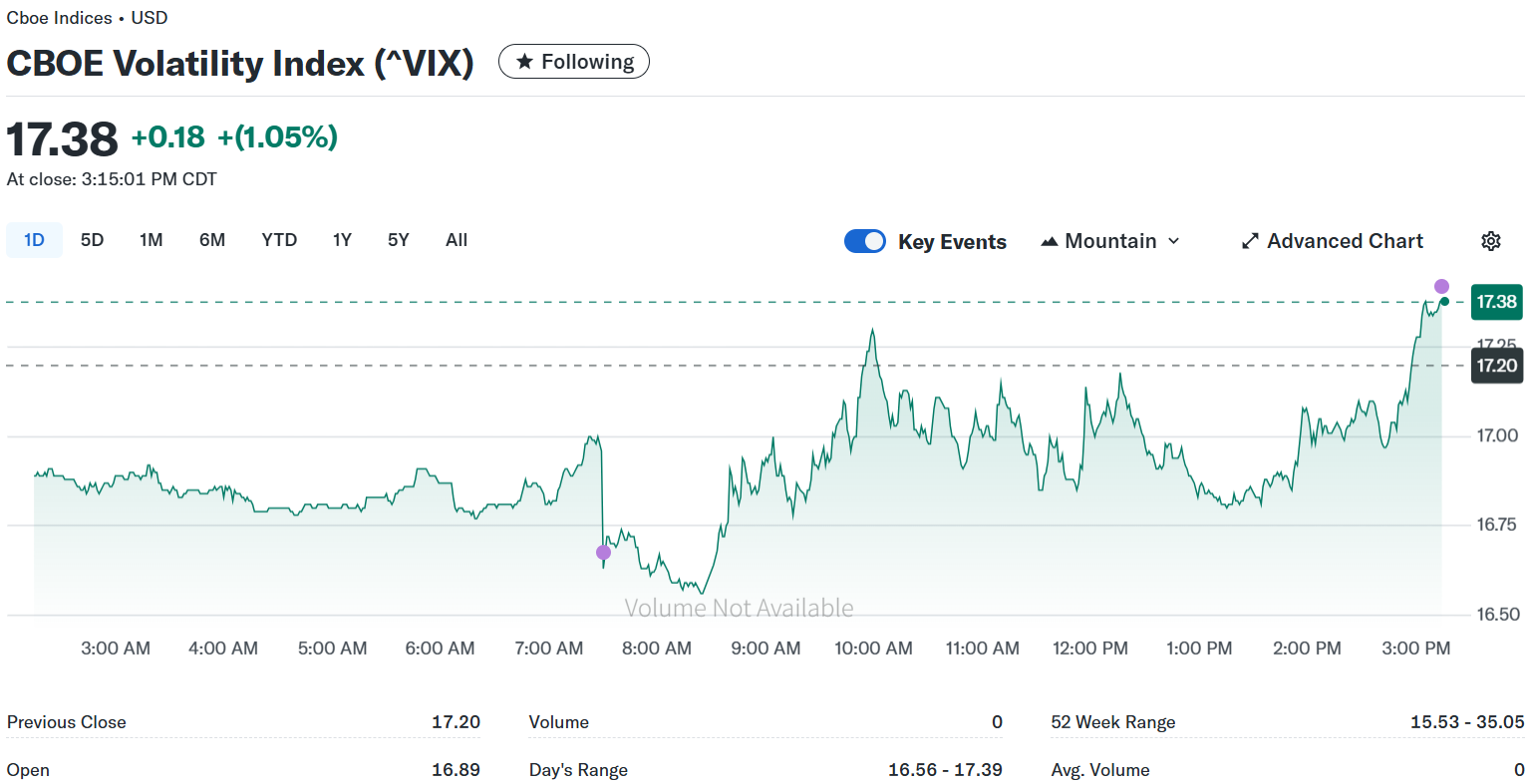Click the star in Following button
The height and width of the screenshot is (784, 1529).
click(x=524, y=62)
